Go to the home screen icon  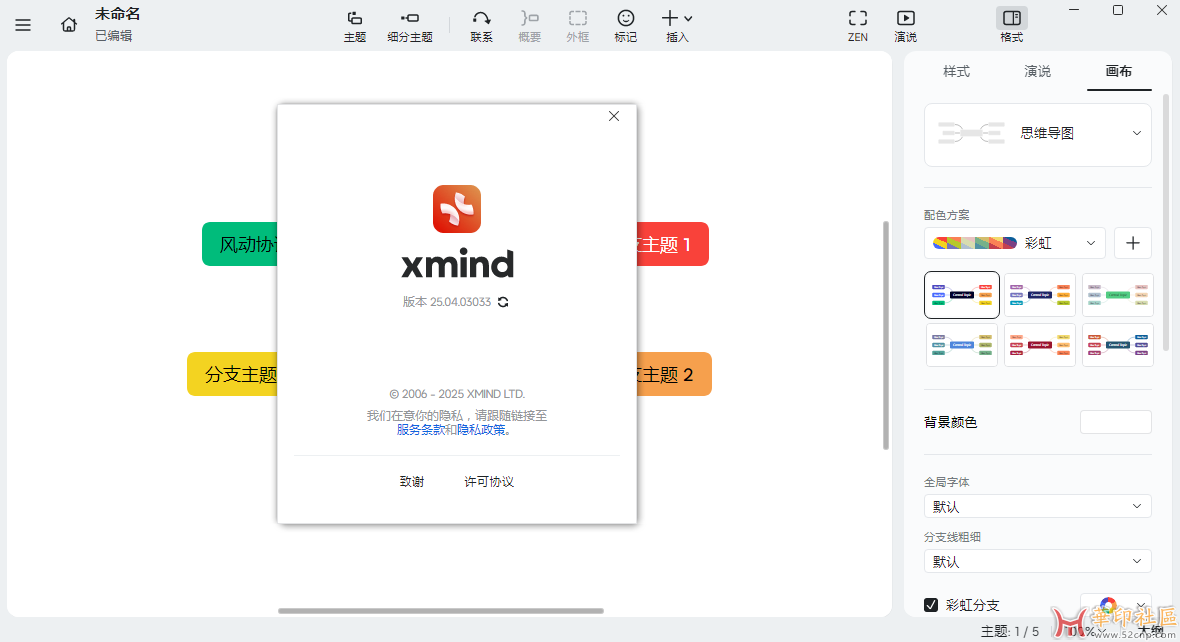[68, 25]
